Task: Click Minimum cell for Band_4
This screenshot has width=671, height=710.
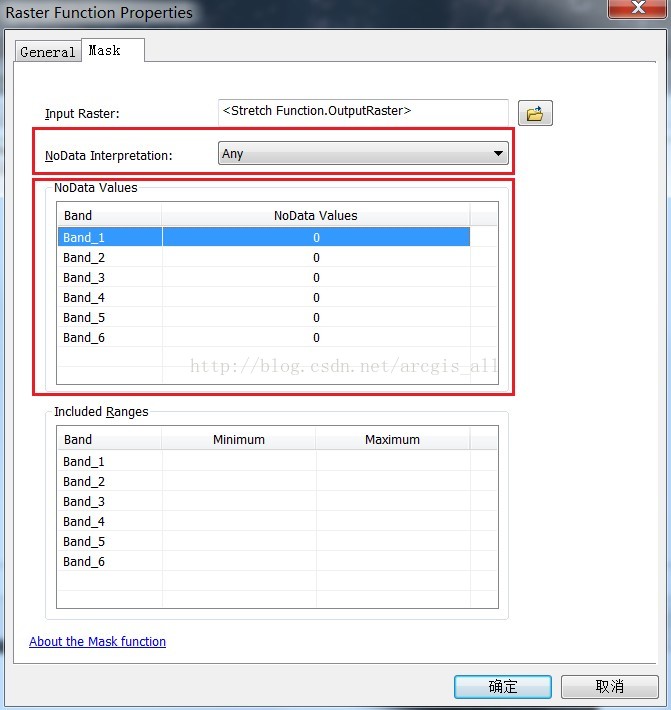Action: [x=239, y=521]
